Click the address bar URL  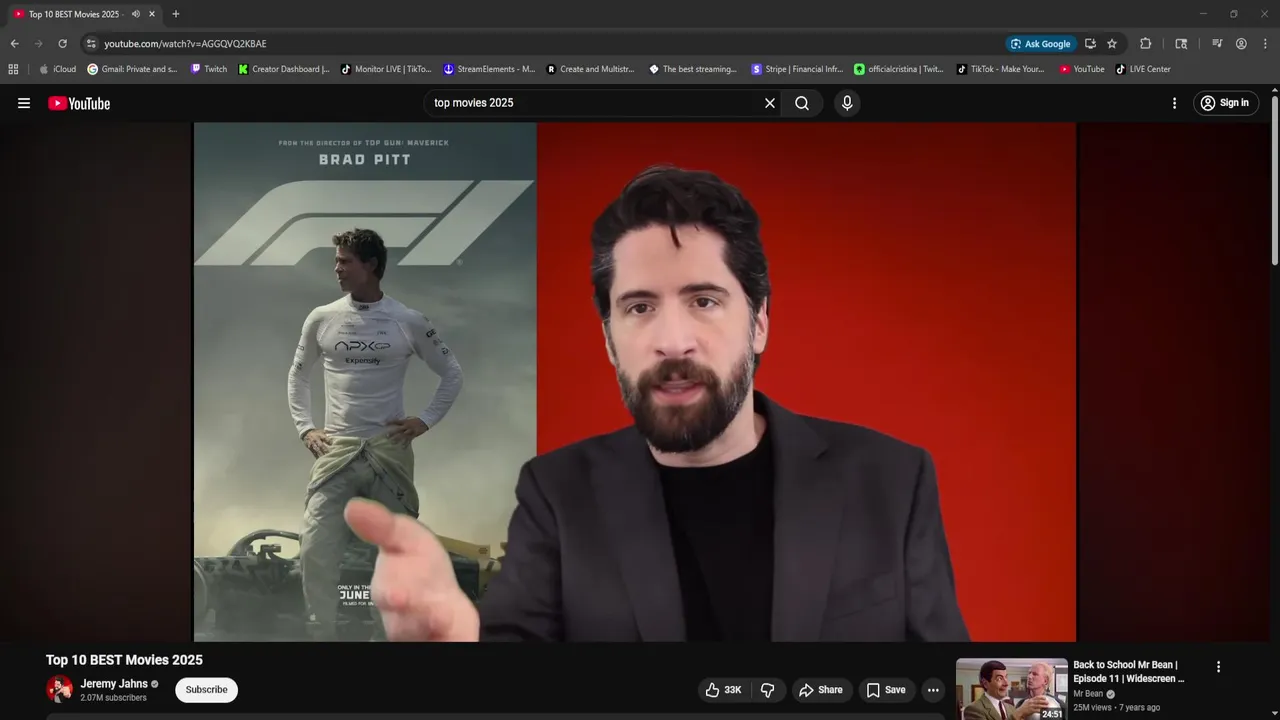click(185, 44)
